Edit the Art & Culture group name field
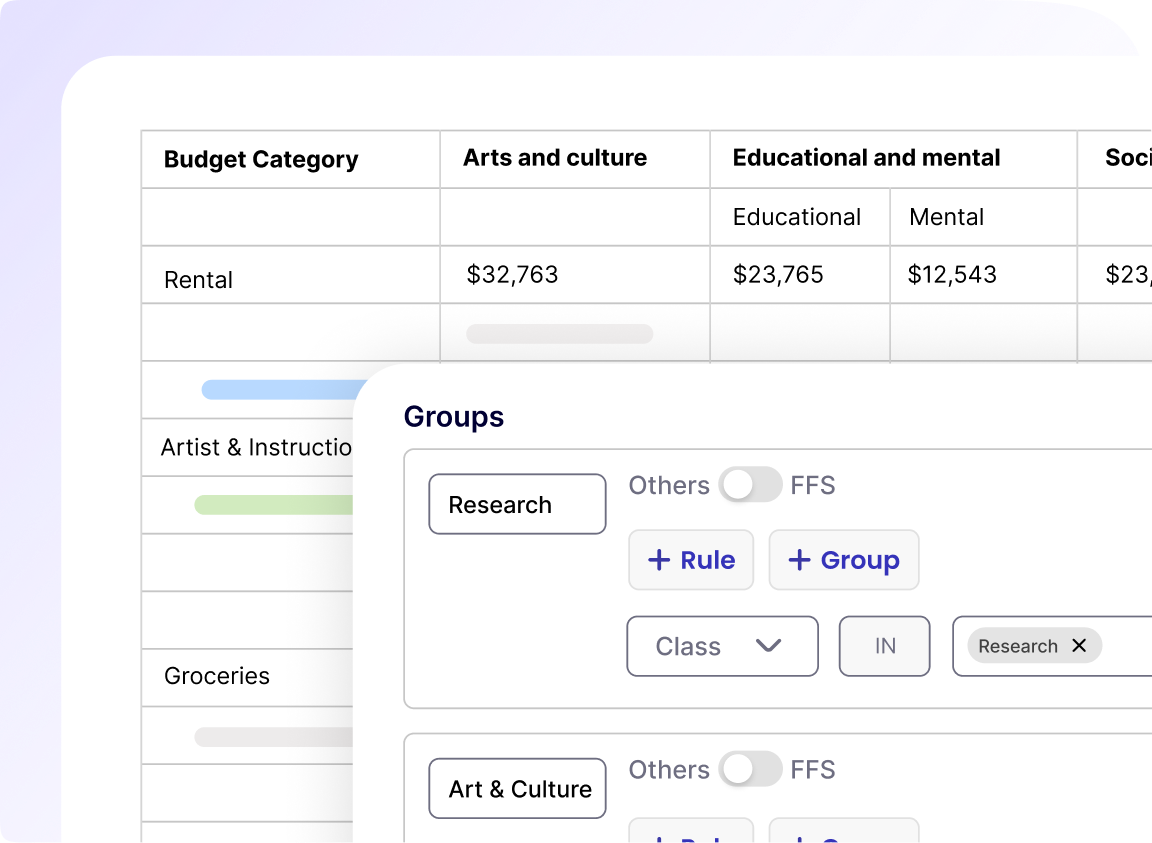The height and width of the screenshot is (843, 1152). 517,789
